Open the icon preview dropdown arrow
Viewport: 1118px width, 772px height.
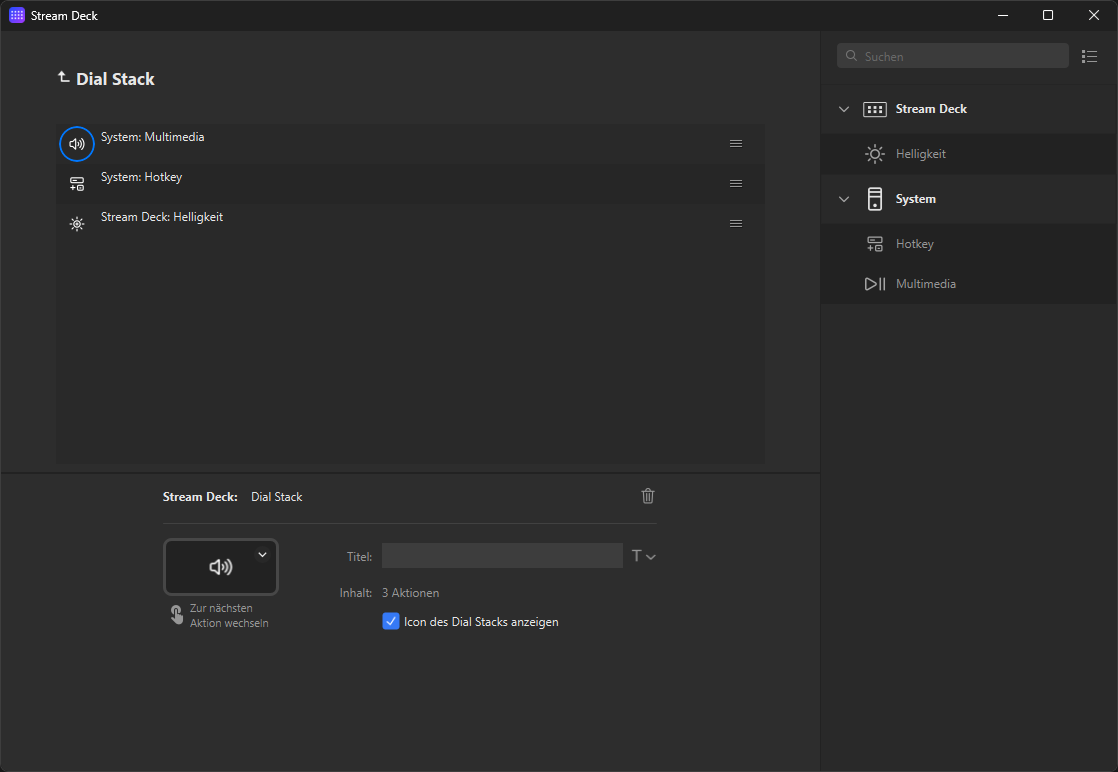click(x=262, y=554)
